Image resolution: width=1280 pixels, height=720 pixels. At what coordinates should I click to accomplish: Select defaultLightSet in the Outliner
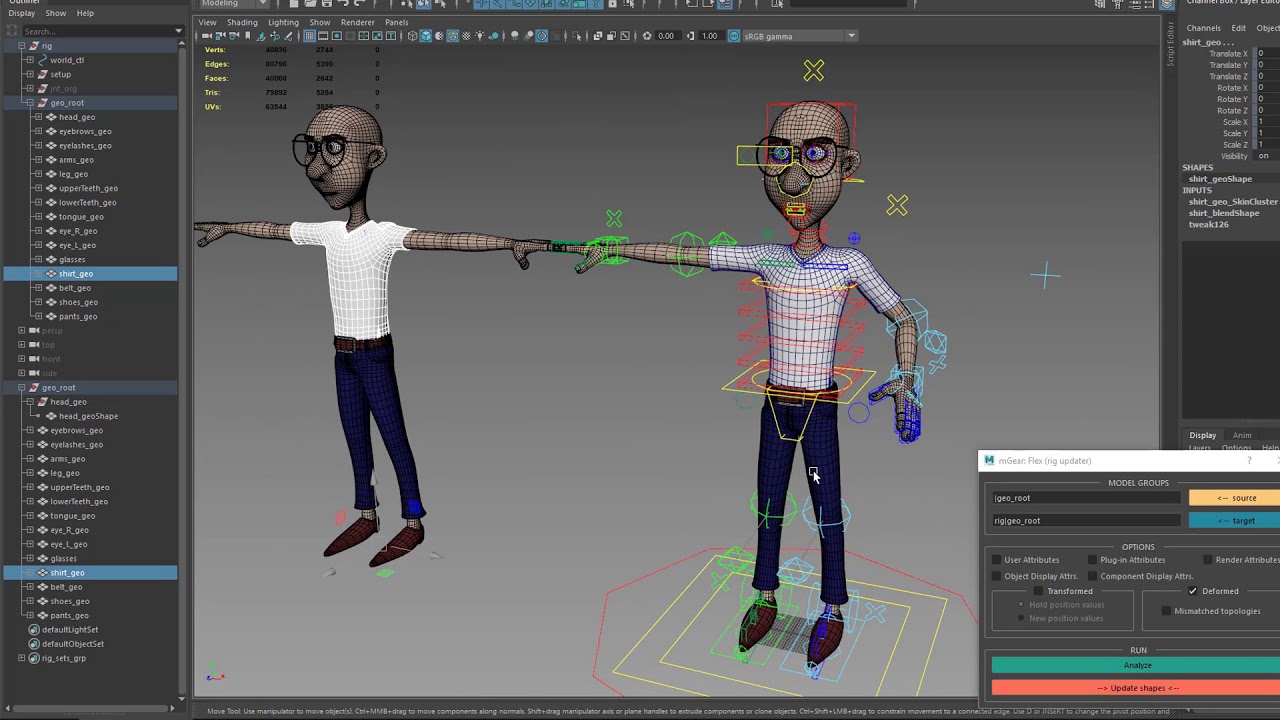tap(70, 630)
